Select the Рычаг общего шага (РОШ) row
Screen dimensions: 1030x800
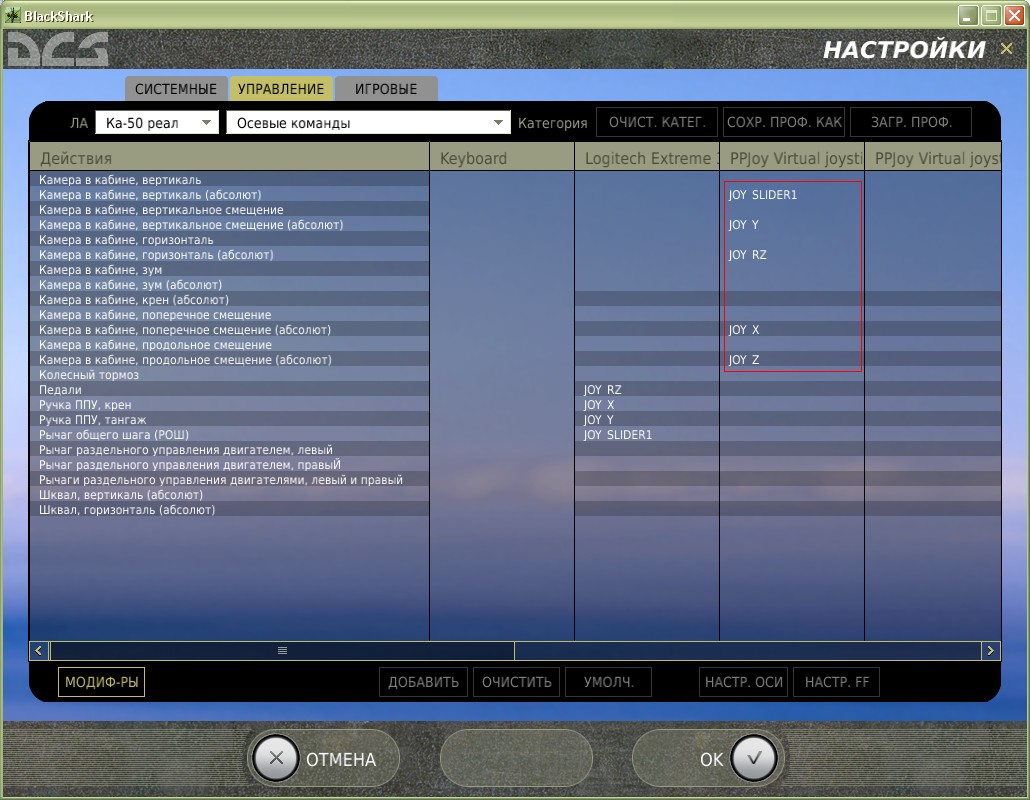coord(229,435)
